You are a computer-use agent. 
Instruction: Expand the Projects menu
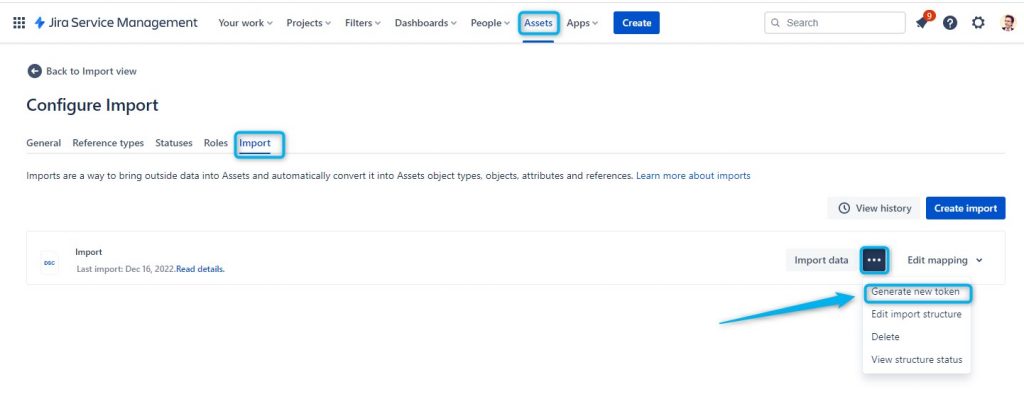pos(309,23)
